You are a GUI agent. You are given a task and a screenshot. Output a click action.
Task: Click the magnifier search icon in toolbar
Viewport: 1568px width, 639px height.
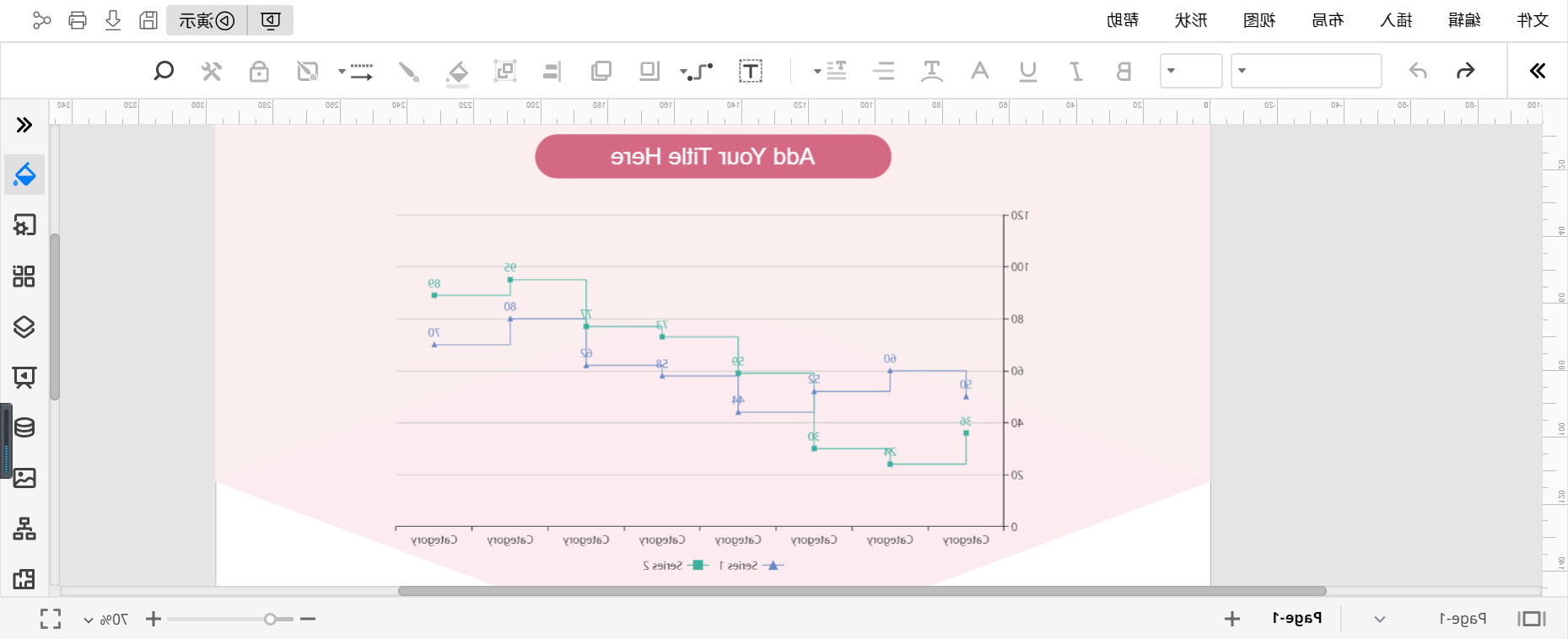pyautogui.click(x=164, y=71)
